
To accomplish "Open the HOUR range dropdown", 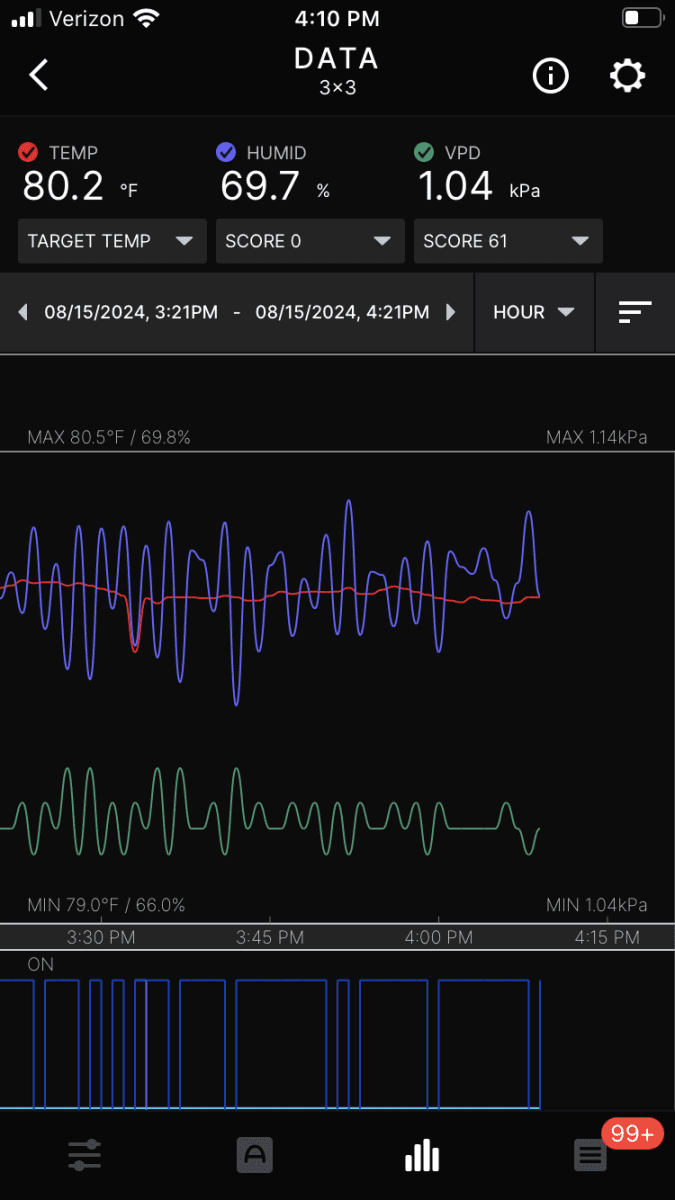I will coord(534,312).
